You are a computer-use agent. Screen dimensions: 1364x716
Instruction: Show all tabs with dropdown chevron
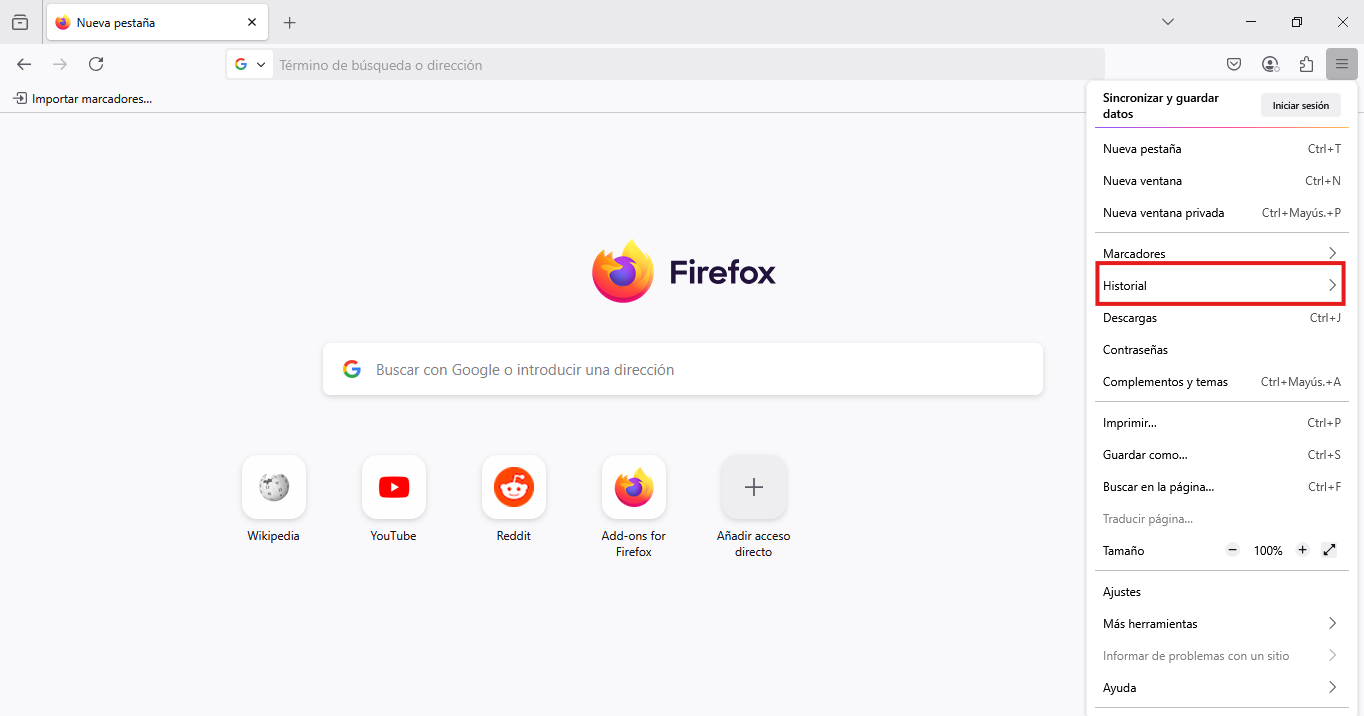point(1168,22)
